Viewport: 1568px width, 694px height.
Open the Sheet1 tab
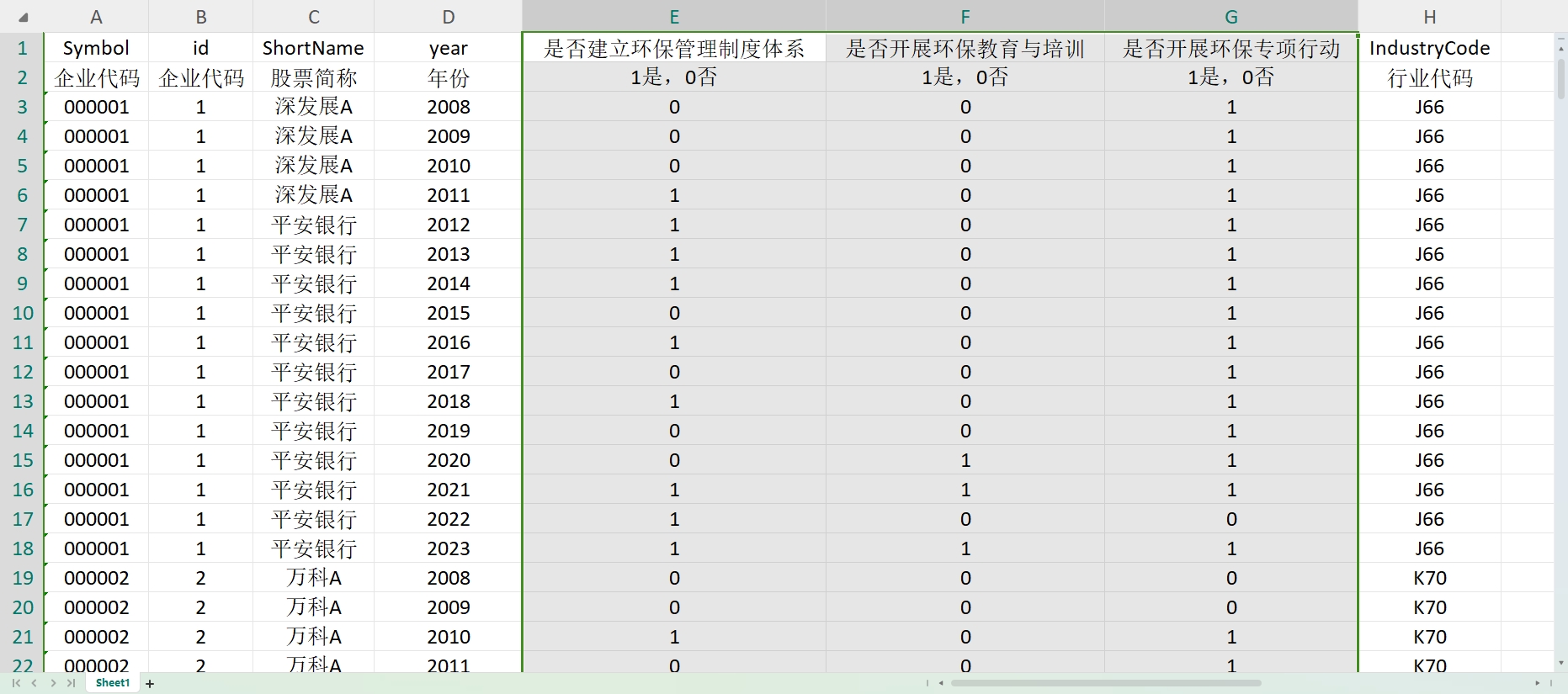tap(112, 683)
